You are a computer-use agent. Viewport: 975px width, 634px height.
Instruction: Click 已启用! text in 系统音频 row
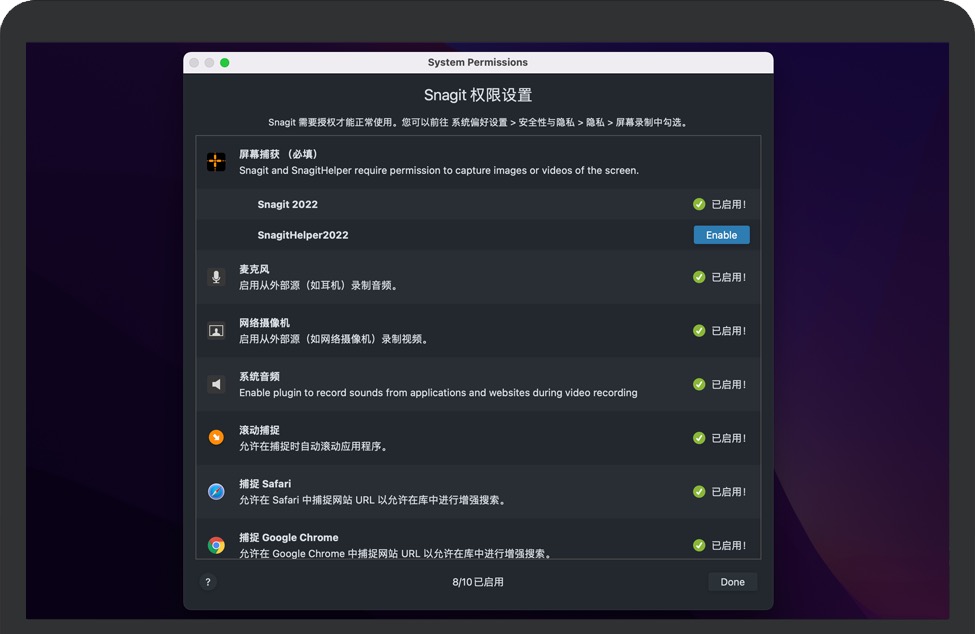click(728, 384)
